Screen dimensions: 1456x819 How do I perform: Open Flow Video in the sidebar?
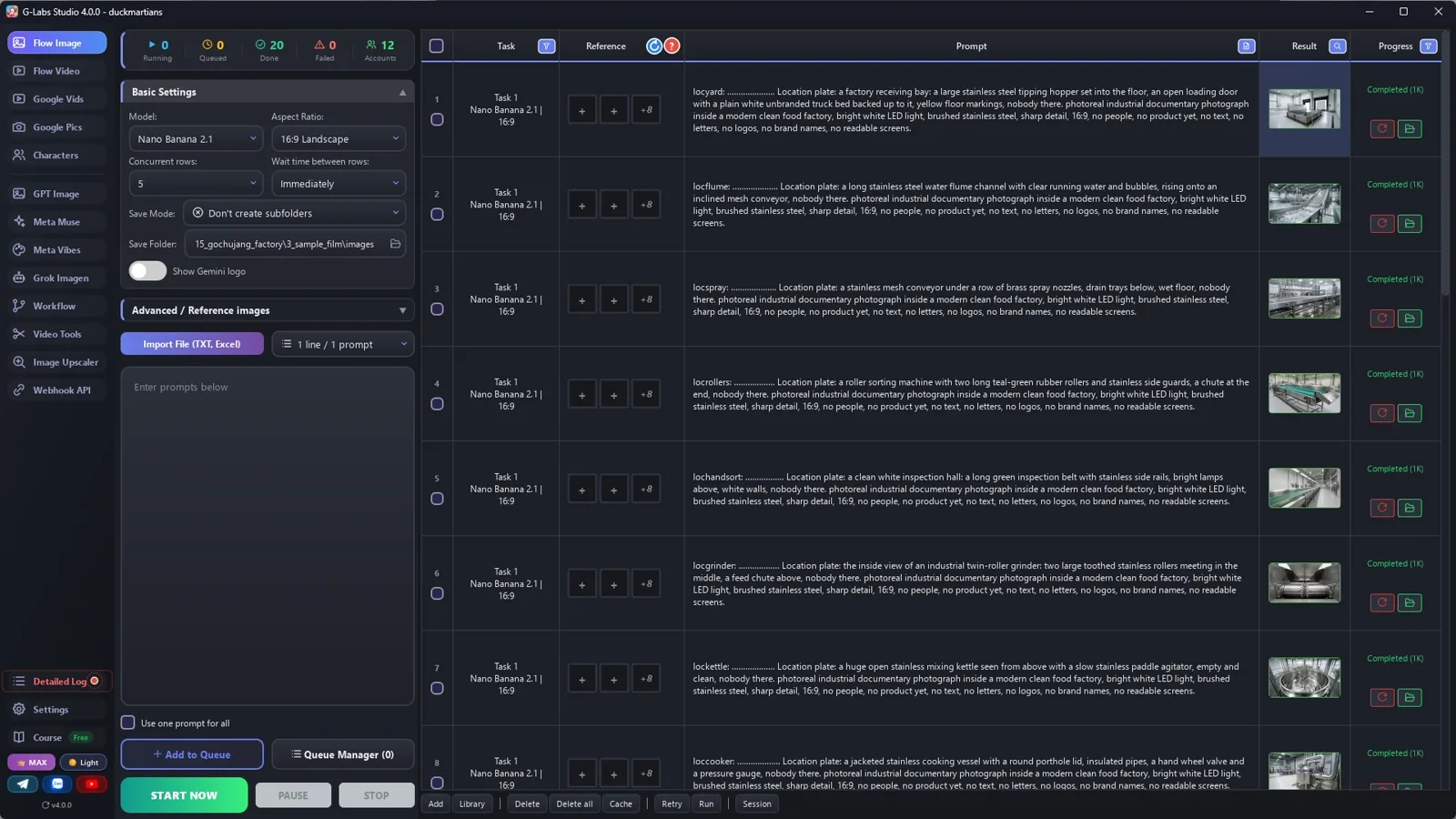pyautogui.click(x=56, y=71)
